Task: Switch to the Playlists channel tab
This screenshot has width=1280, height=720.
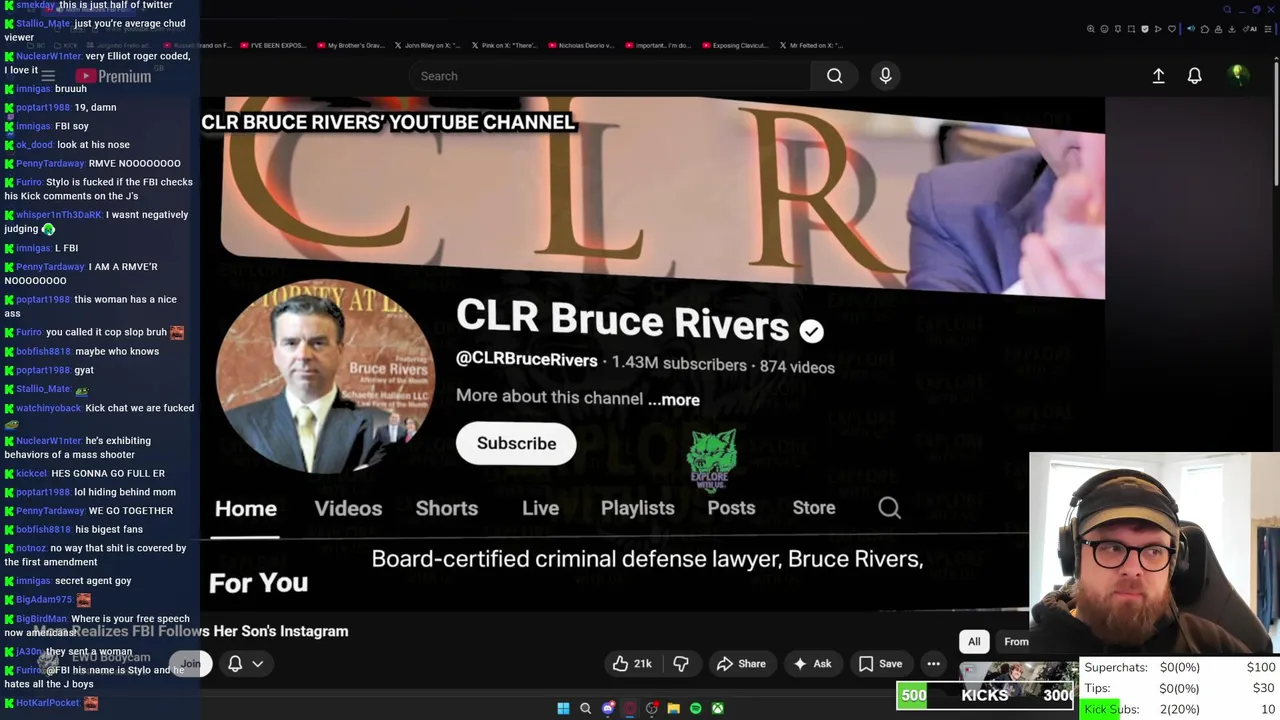Action: coord(637,508)
